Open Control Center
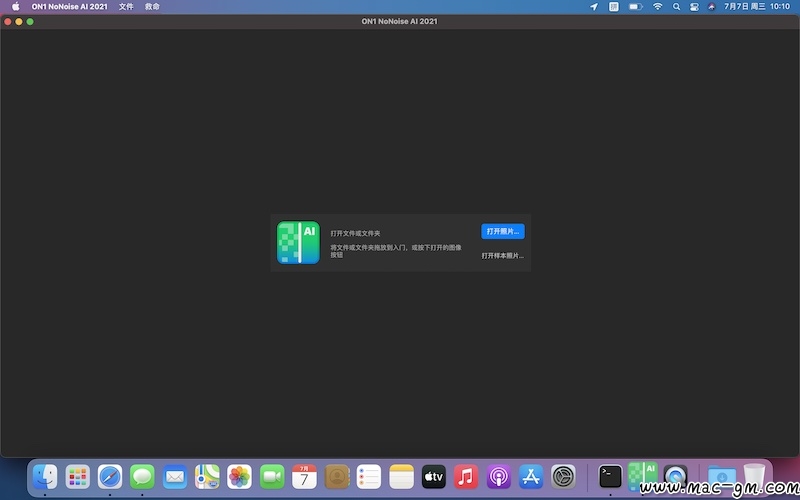The height and width of the screenshot is (500, 800). pyautogui.click(x=694, y=7)
